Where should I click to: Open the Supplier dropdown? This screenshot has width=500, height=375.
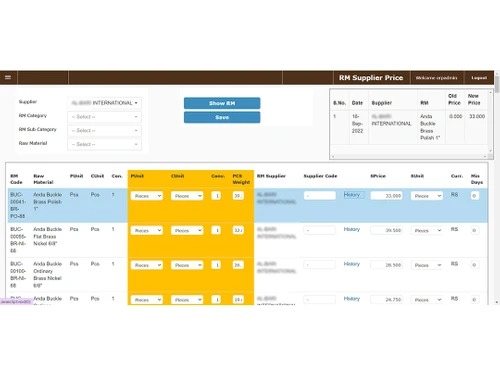coord(105,103)
